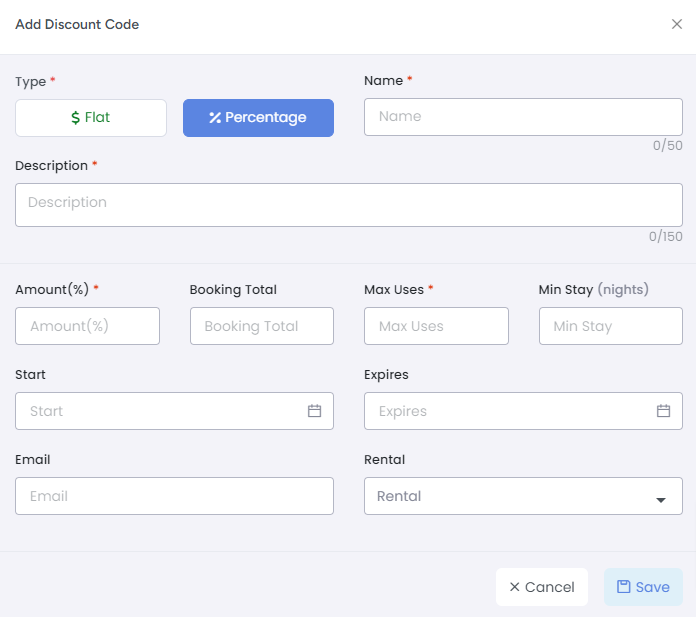Image resolution: width=696 pixels, height=617 pixels.
Task: Focus the Booking Total field
Action: pyautogui.click(x=262, y=326)
